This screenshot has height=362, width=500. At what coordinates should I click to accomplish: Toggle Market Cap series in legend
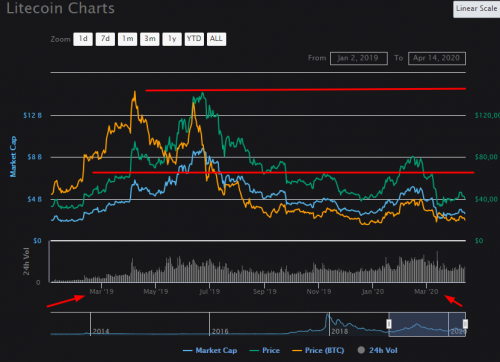coord(210,350)
